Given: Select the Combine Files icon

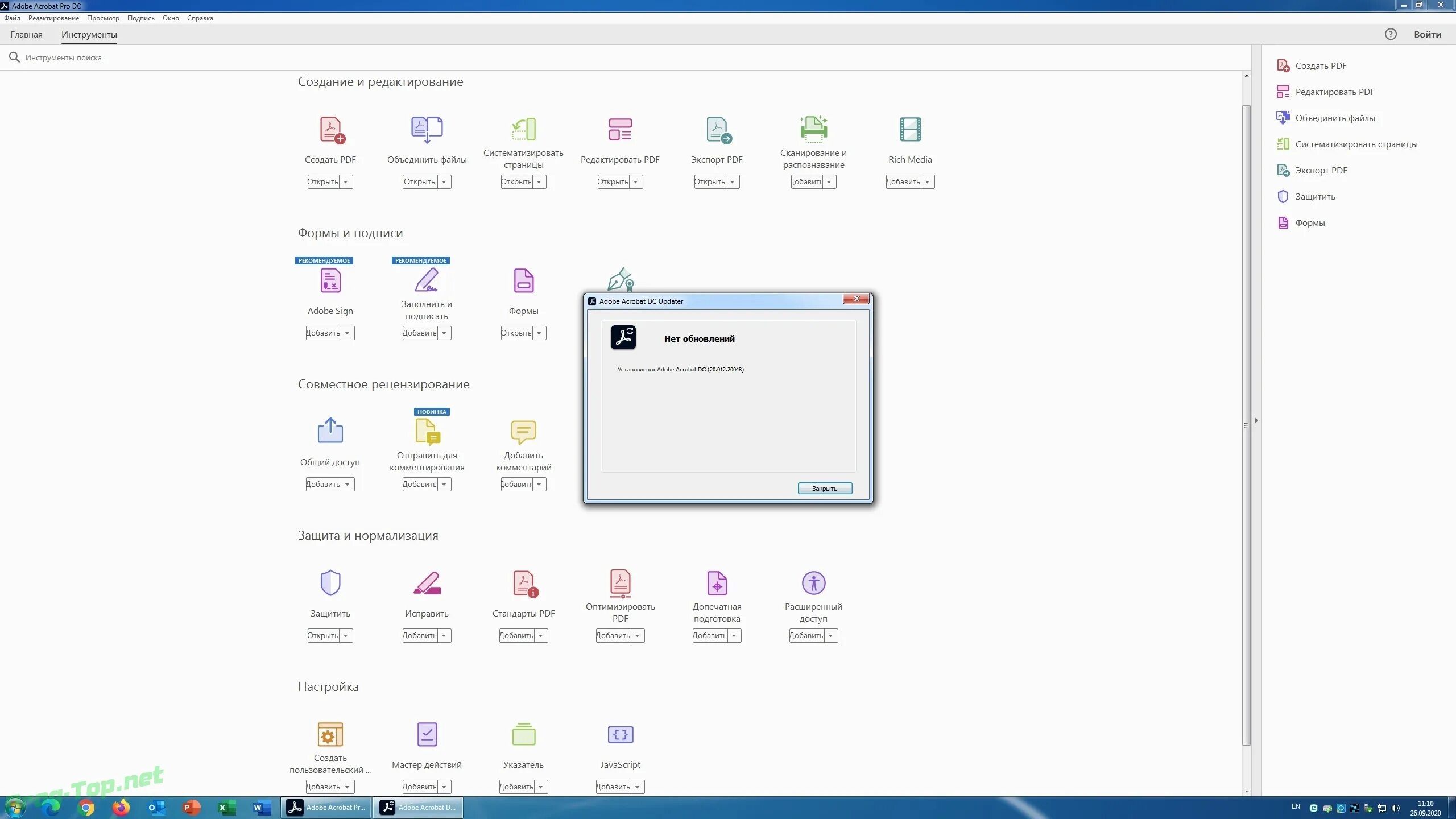Looking at the screenshot, I should [x=427, y=130].
